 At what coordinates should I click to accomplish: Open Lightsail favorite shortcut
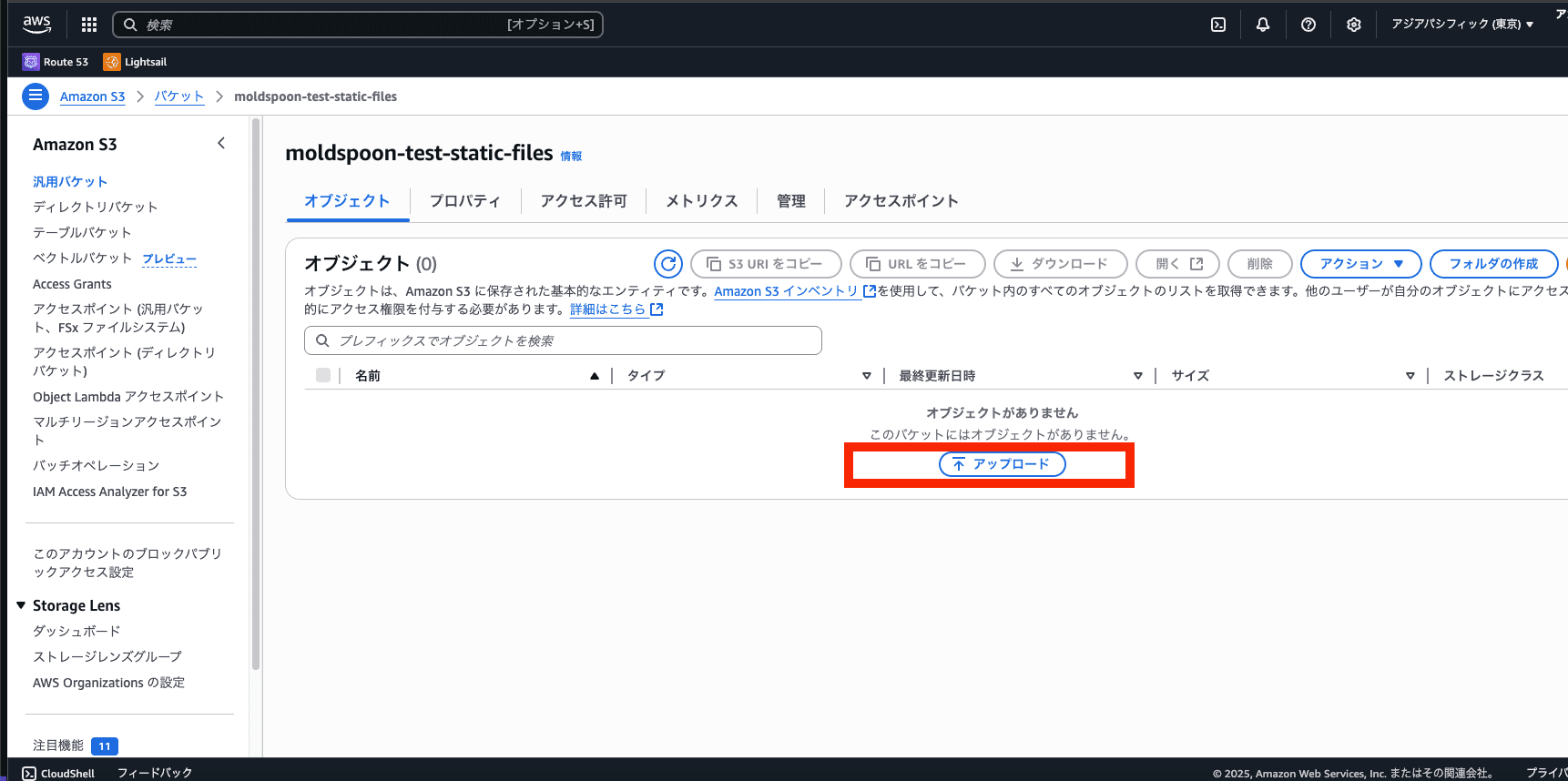pyautogui.click(x=135, y=62)
